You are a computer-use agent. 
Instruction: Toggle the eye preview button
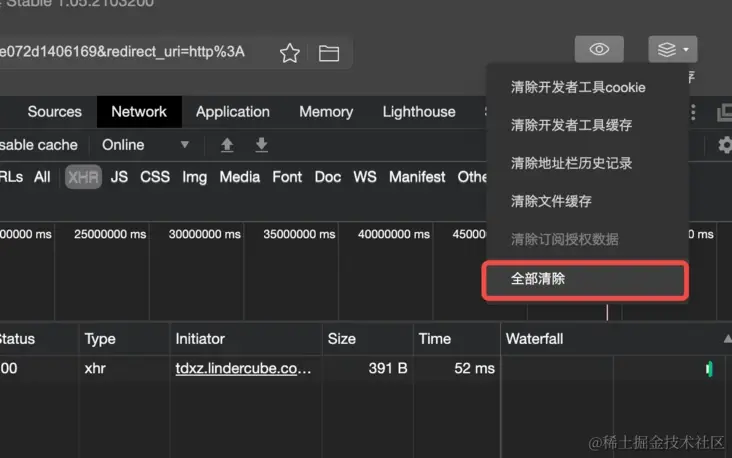[599, 49]
